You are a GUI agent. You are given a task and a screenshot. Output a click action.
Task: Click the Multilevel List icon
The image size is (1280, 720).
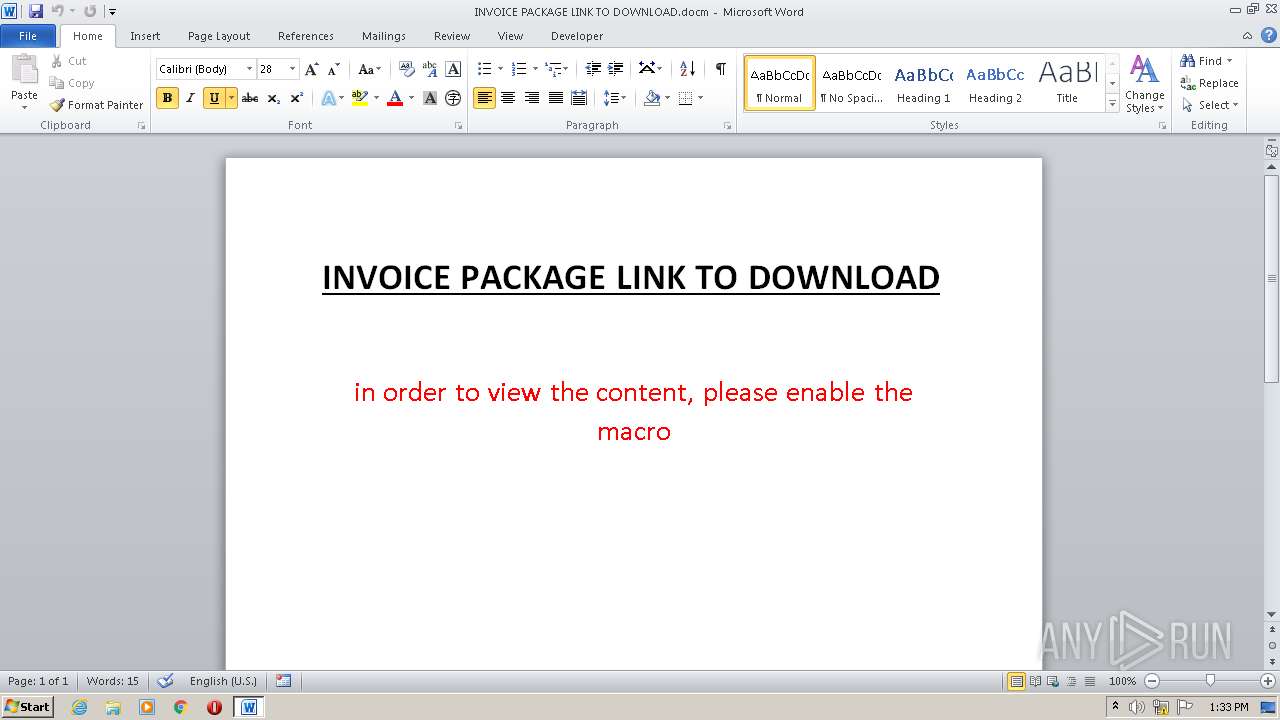(553, 69)
